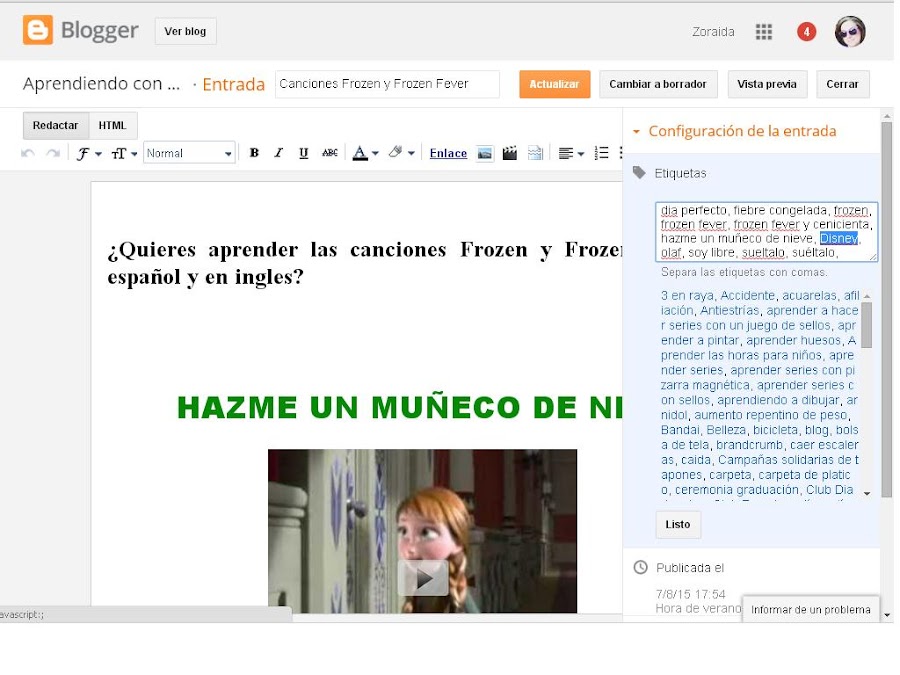Select the suggested label aprender huesos
This screenshot has height=675, width=900.
(x=794, y=340)
